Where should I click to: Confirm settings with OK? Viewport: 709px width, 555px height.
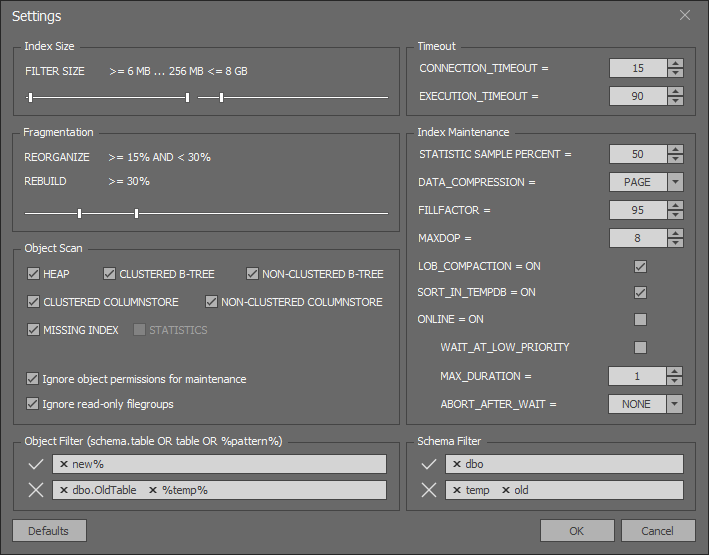577,531
